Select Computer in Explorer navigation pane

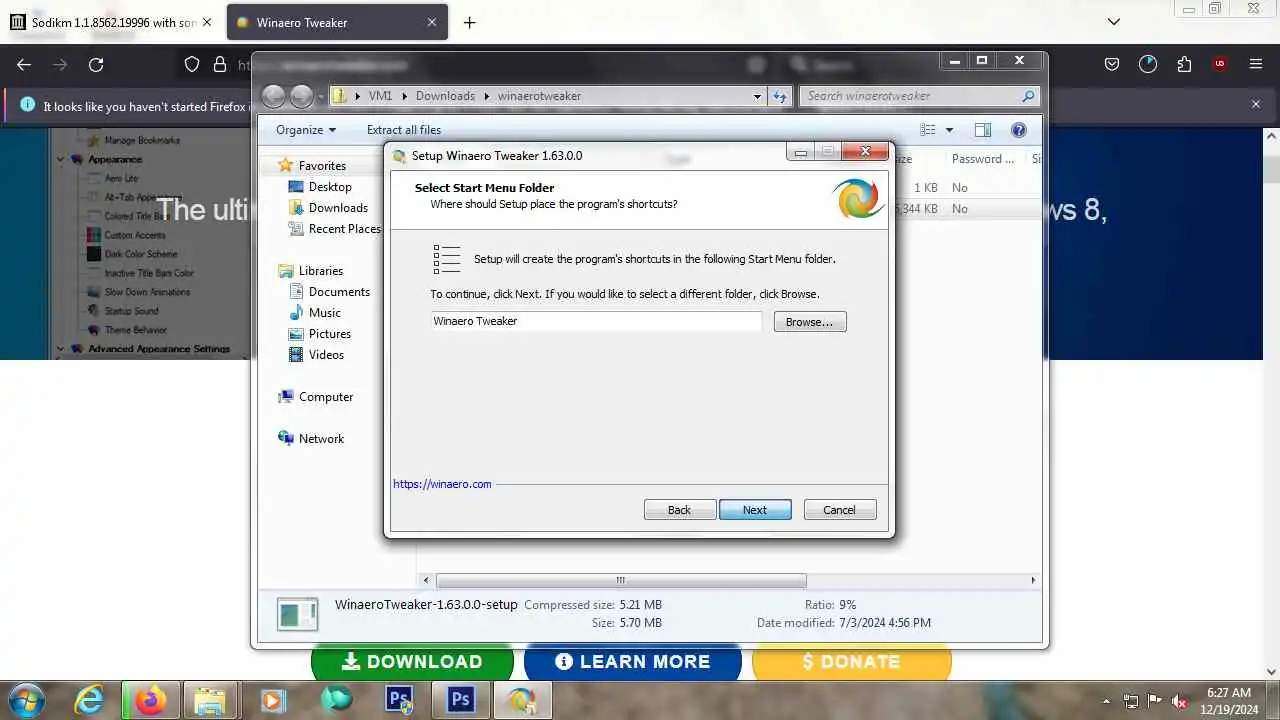pyautogui.click(x=326, y=397)
